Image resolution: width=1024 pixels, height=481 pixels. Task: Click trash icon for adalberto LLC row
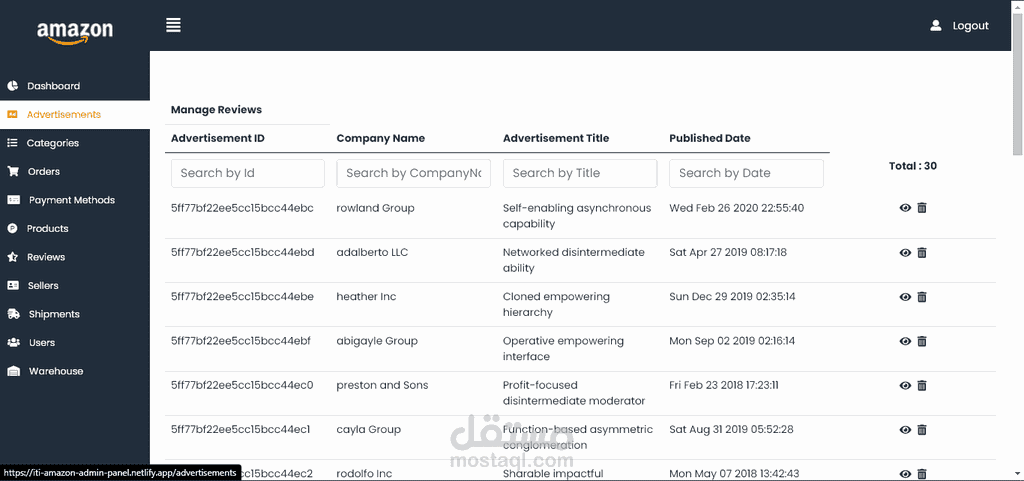[x=921, y=253]
